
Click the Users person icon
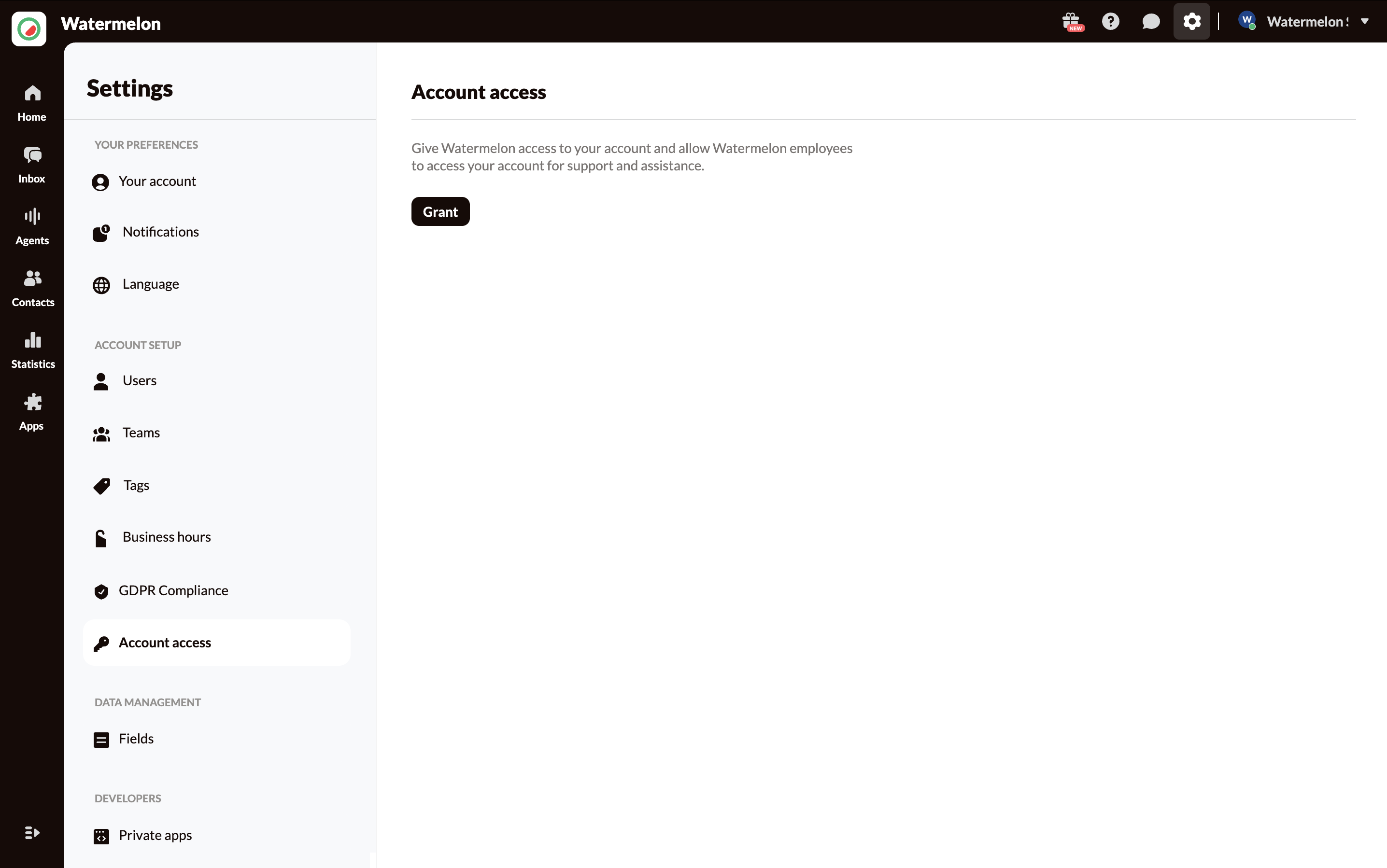(101, 382)
